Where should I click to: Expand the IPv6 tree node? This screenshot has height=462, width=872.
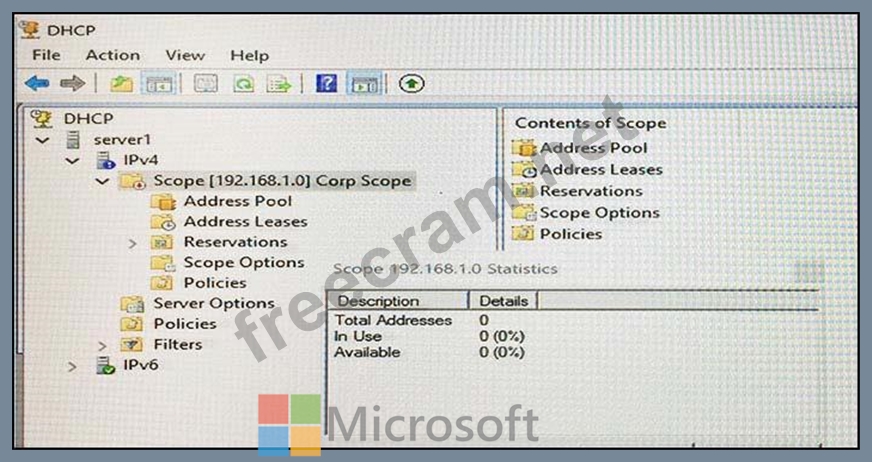point(72,367)
